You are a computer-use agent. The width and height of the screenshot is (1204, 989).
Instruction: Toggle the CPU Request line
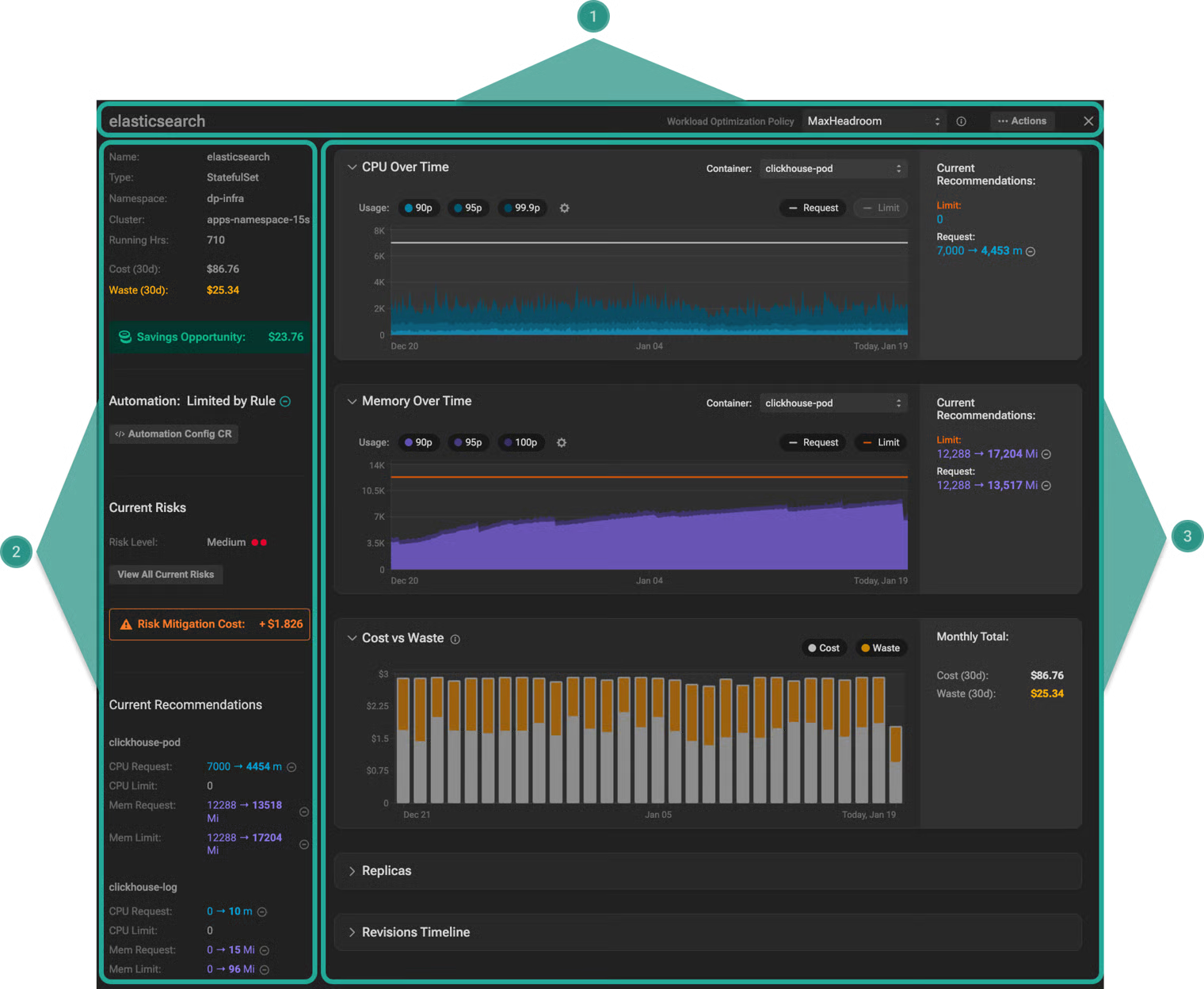click(813, 208)
